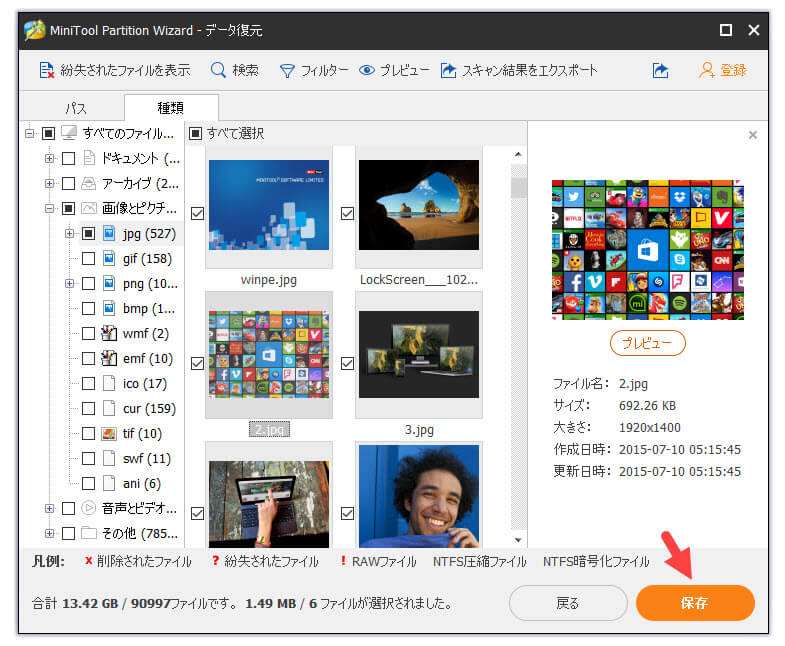Check the tif (10) checkbox
The height and width of the screenshot is (646, 785).
(x=88, y=433)
